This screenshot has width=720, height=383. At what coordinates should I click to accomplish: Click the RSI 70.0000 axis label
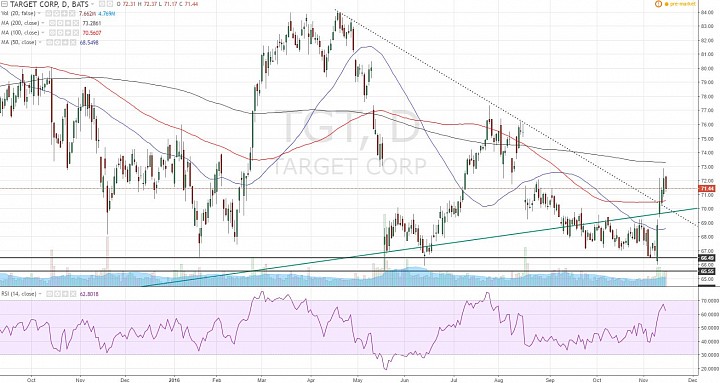click(709, 301)
